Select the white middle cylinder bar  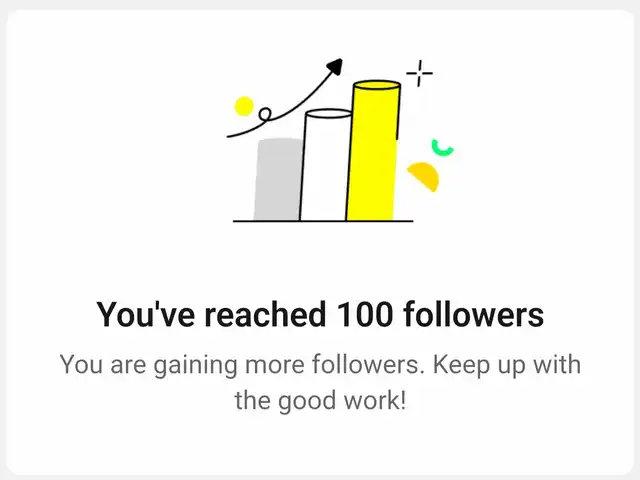(325, 165)
